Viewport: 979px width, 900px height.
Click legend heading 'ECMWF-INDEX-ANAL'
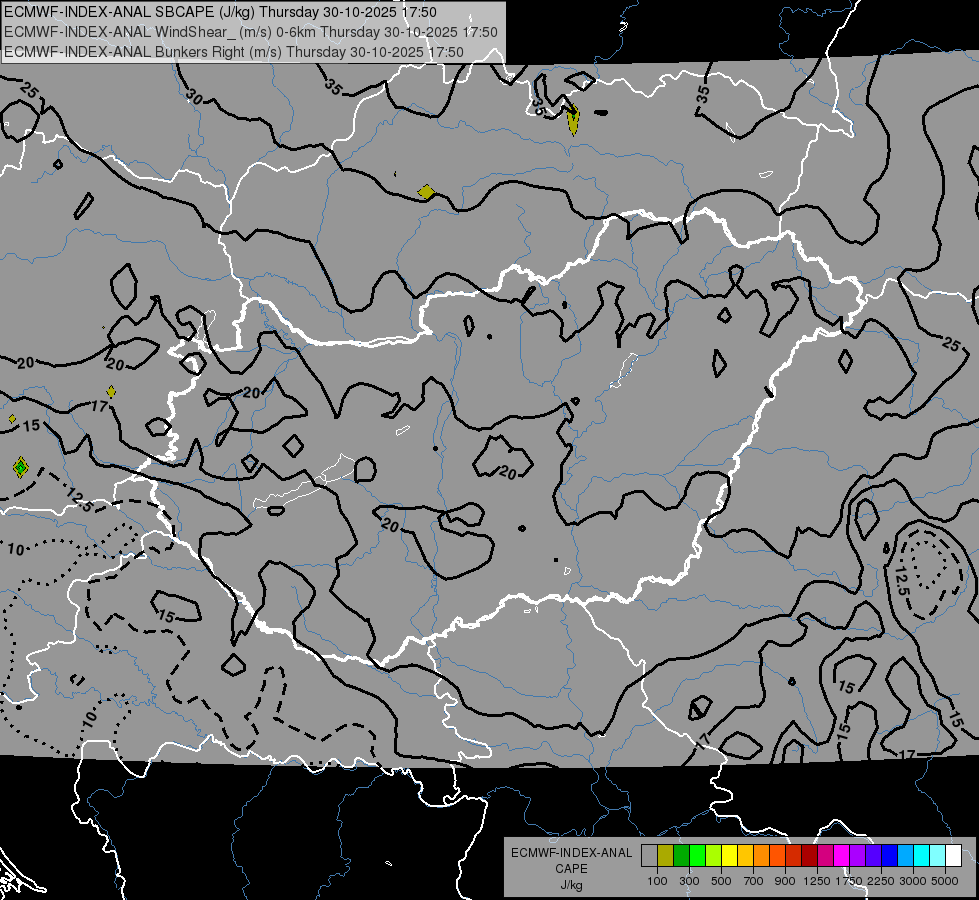(572, 853)
